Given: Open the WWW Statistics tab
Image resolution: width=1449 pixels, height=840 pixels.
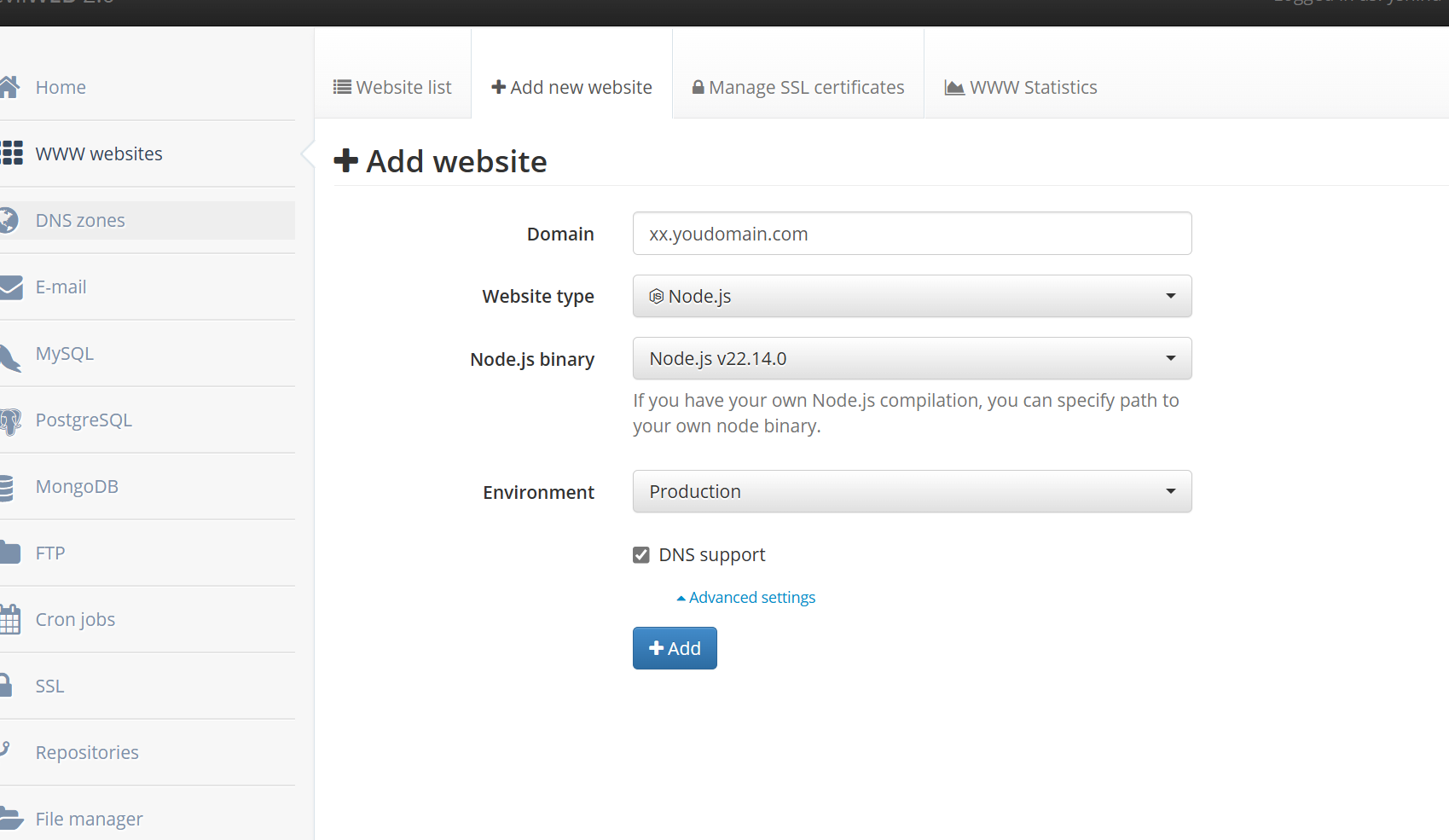Looking at the screenshot, I should click(1021, 87).
